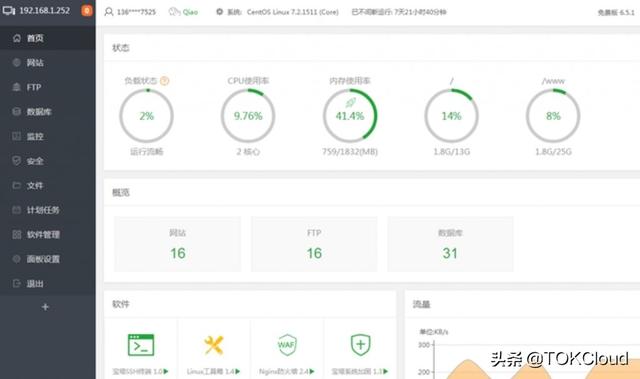This screenshot has height=379, width=640.
Task: Open the 首页 home menu item
Action: 48,38
